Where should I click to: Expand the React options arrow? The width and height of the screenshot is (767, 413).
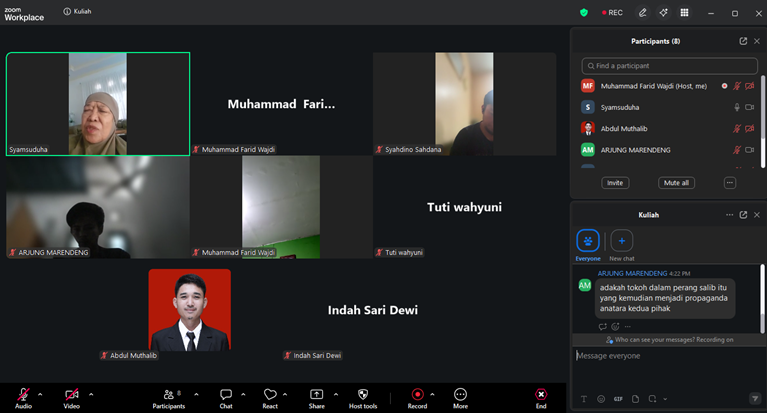285,394
